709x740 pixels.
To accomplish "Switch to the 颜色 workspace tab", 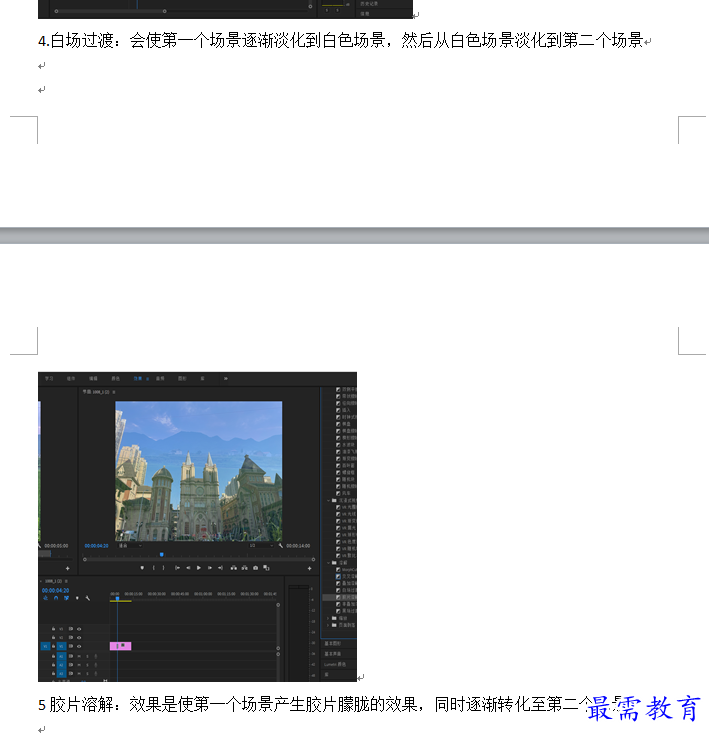I will tap(116, 378).
